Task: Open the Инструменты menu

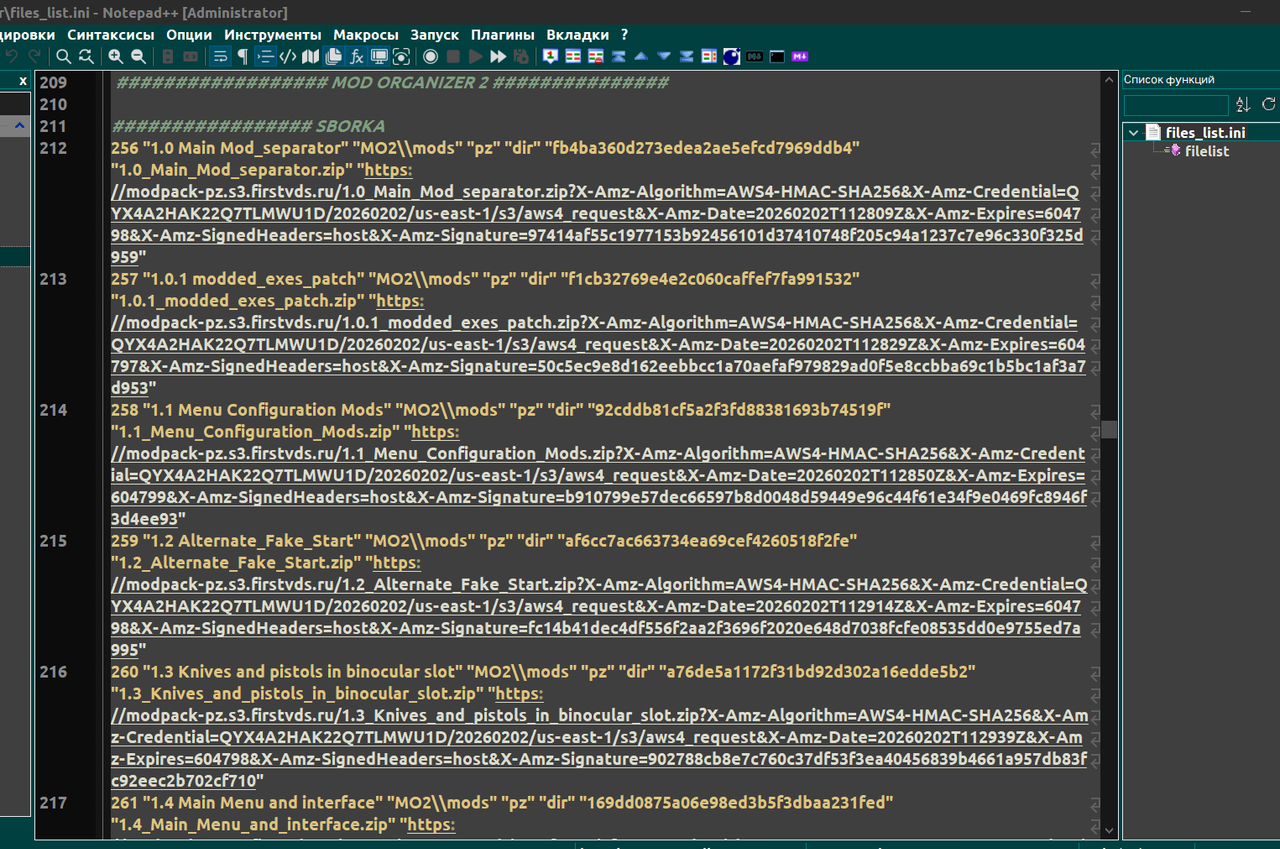Action: coord(273,34)
